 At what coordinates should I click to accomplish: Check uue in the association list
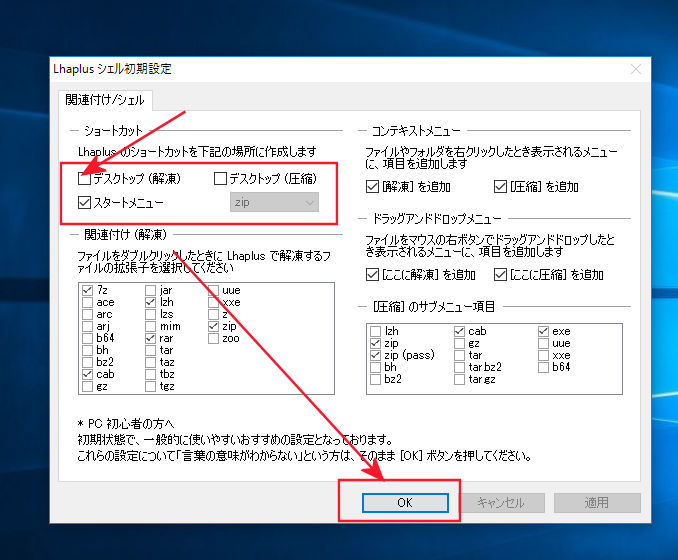point(213,290)
